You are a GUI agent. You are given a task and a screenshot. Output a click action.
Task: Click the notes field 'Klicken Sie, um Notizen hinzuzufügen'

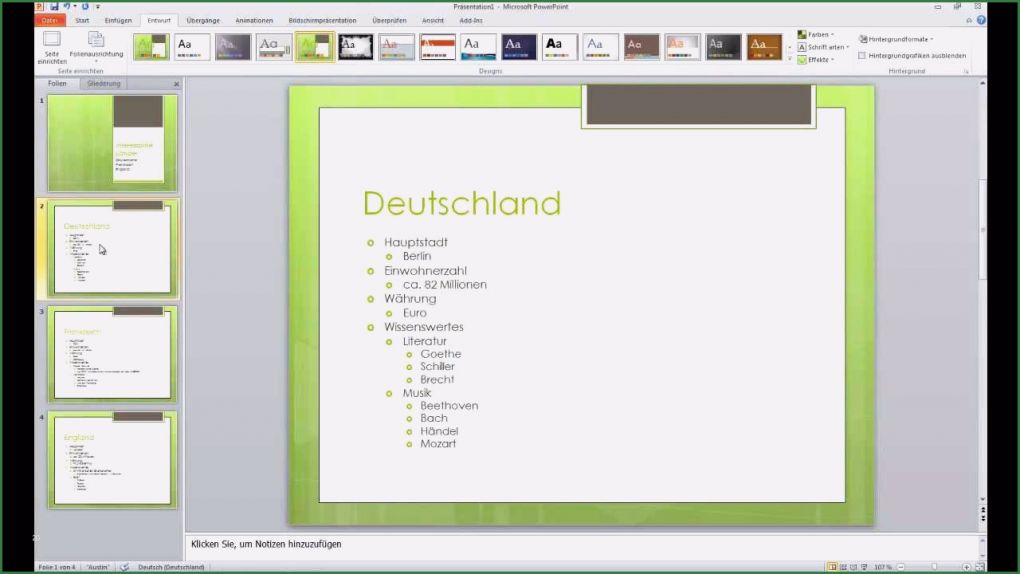266,544
